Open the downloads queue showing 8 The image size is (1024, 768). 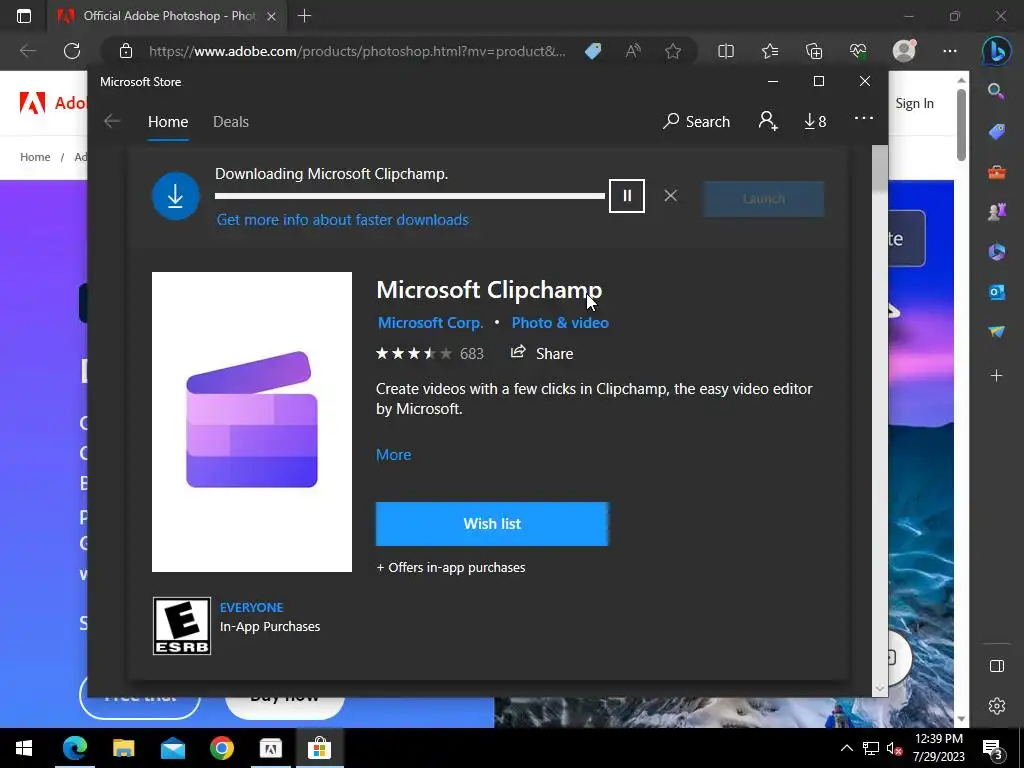(815, 121)
